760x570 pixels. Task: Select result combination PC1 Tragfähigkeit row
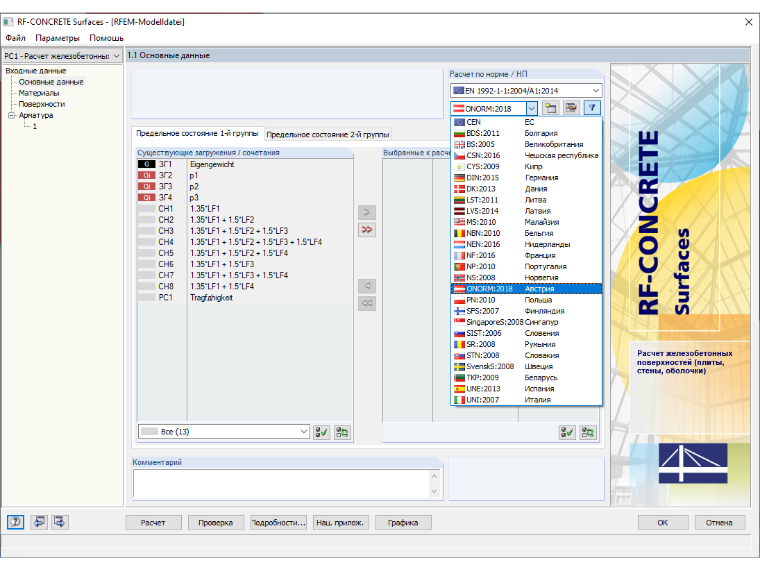pos(245,298)
